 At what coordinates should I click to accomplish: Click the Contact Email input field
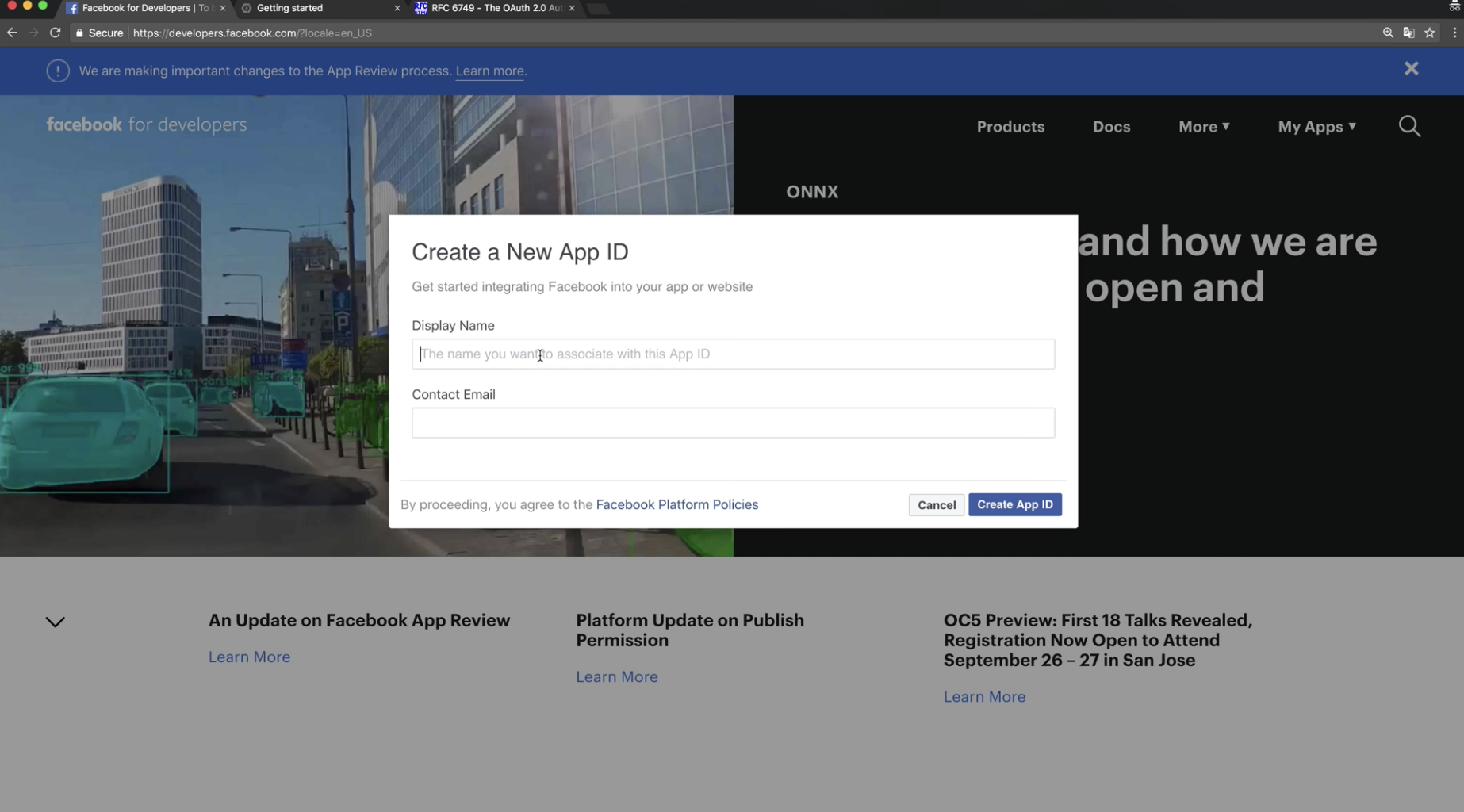click(733, 423)
